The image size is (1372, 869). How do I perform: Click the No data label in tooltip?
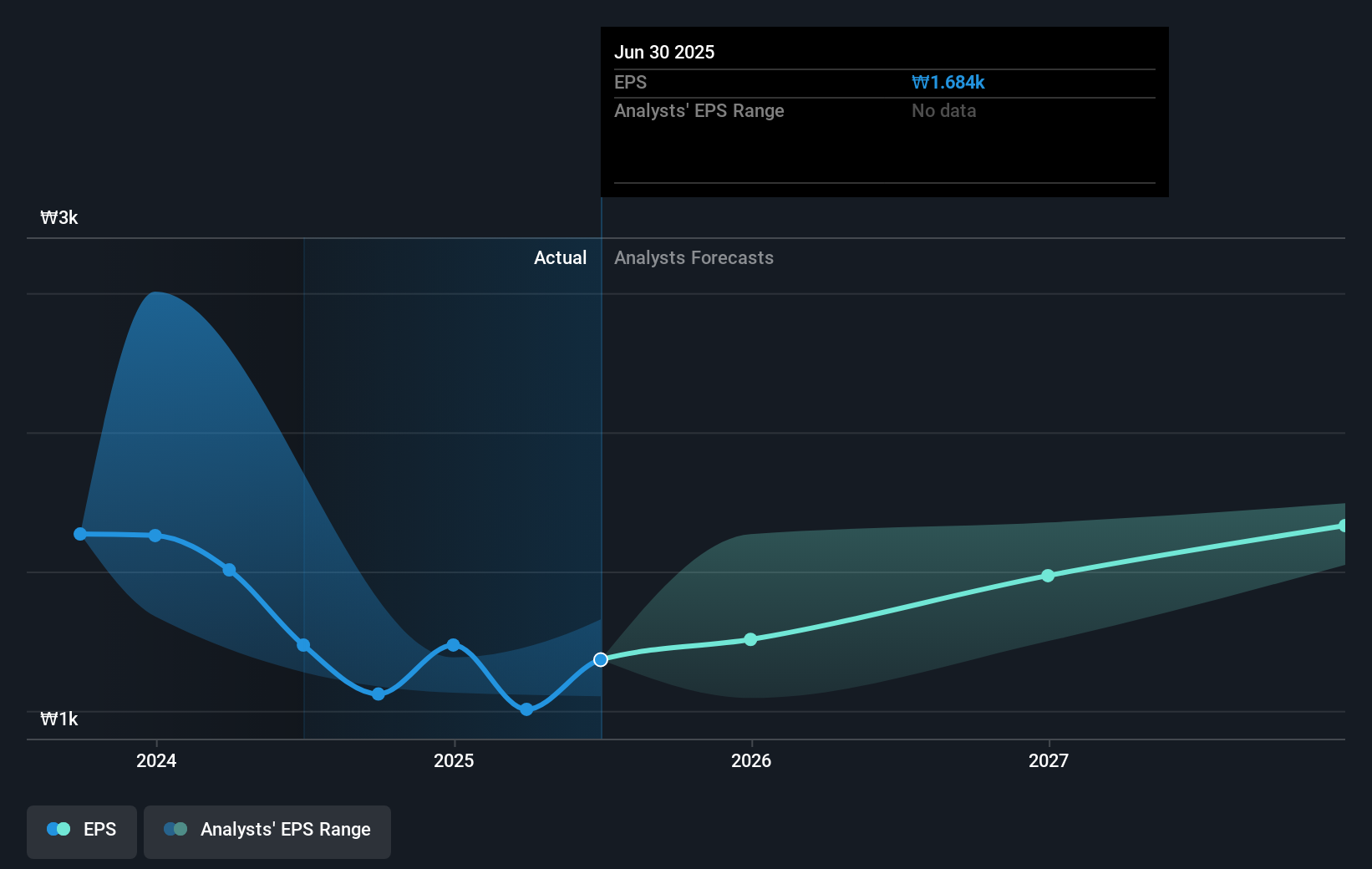(943, 110)
